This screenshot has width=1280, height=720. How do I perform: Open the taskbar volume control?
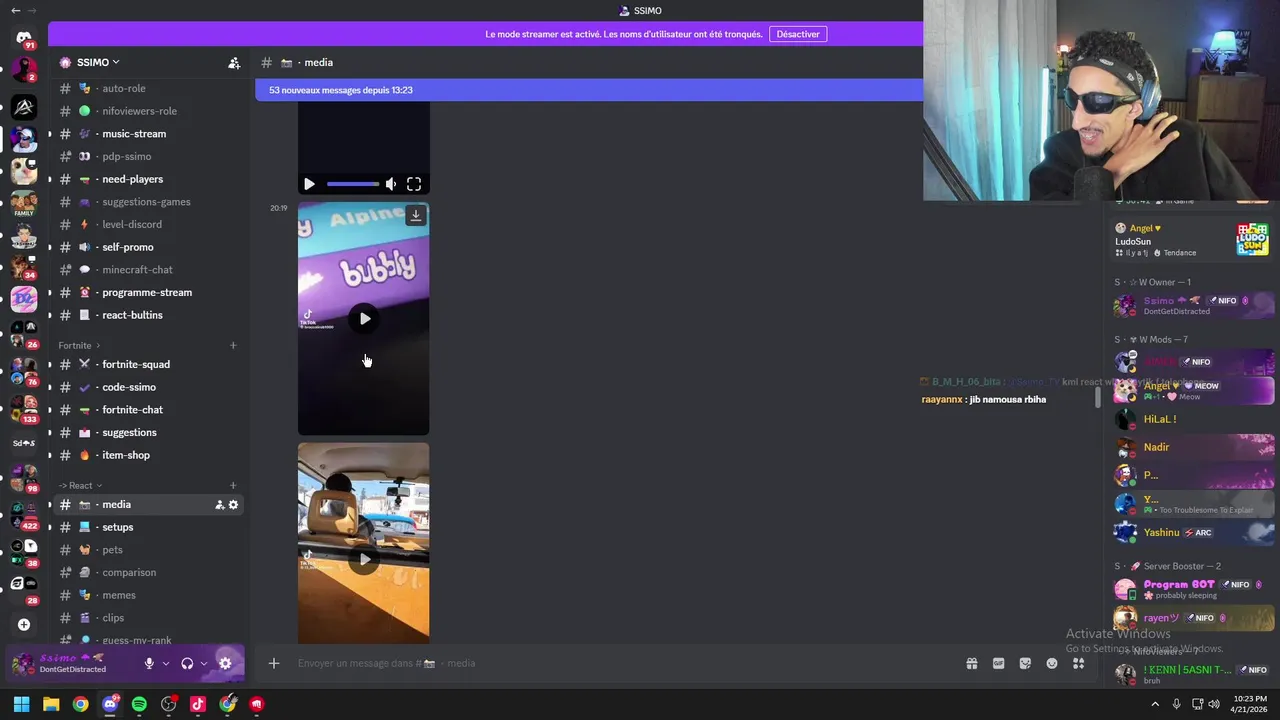(1214, 704)
